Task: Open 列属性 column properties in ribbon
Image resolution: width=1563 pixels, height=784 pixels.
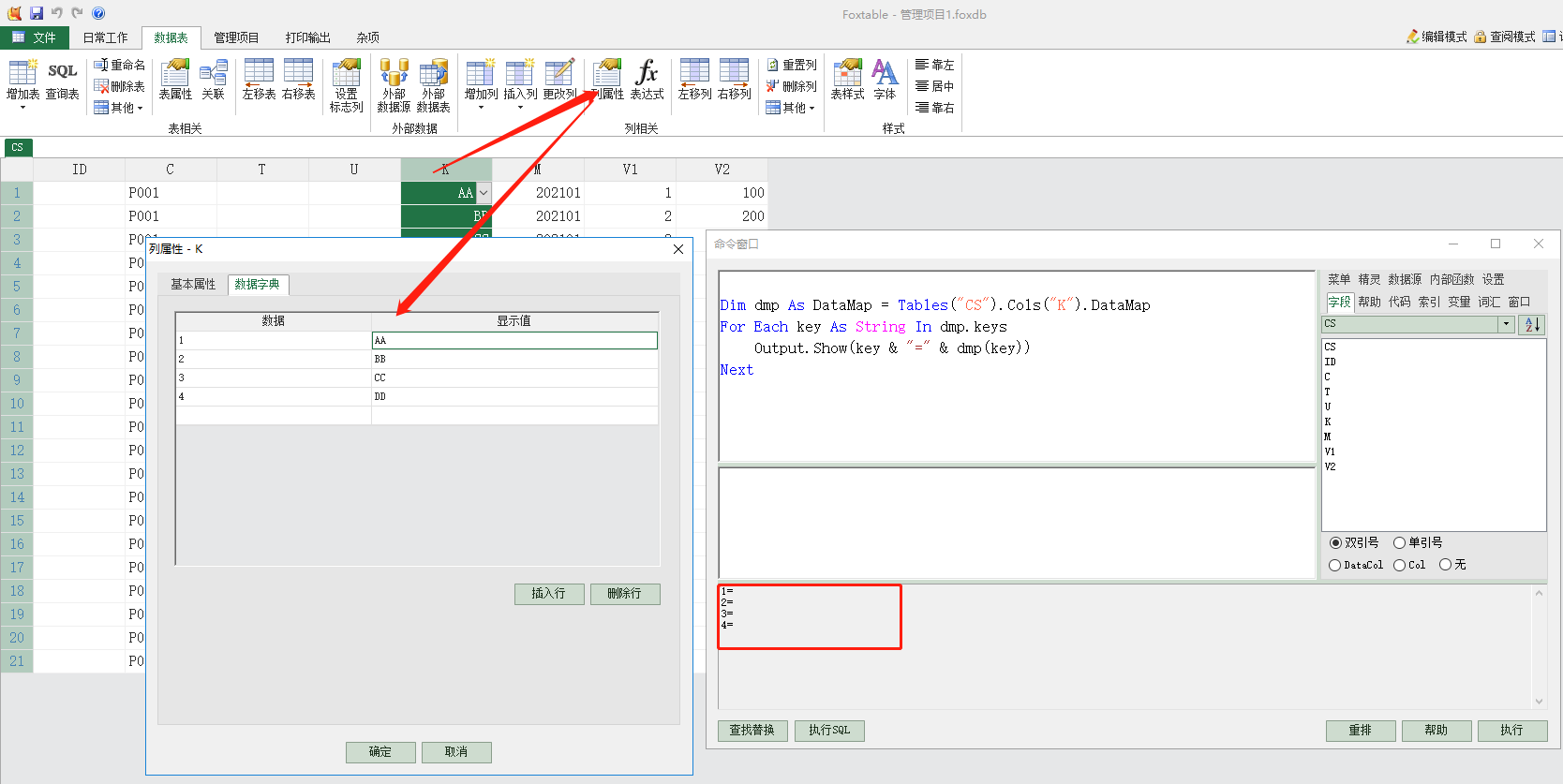Action: pos(607,81)
